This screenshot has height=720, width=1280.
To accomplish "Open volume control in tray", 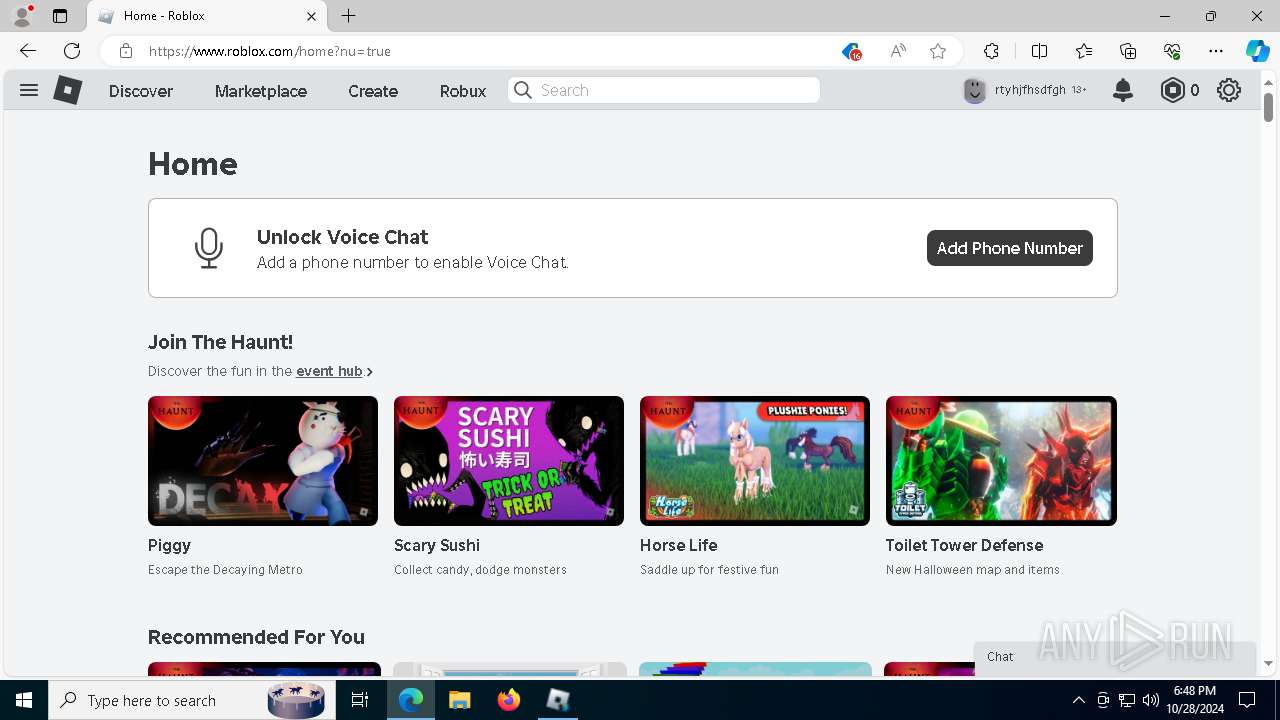I will [x=1151, y=700].
